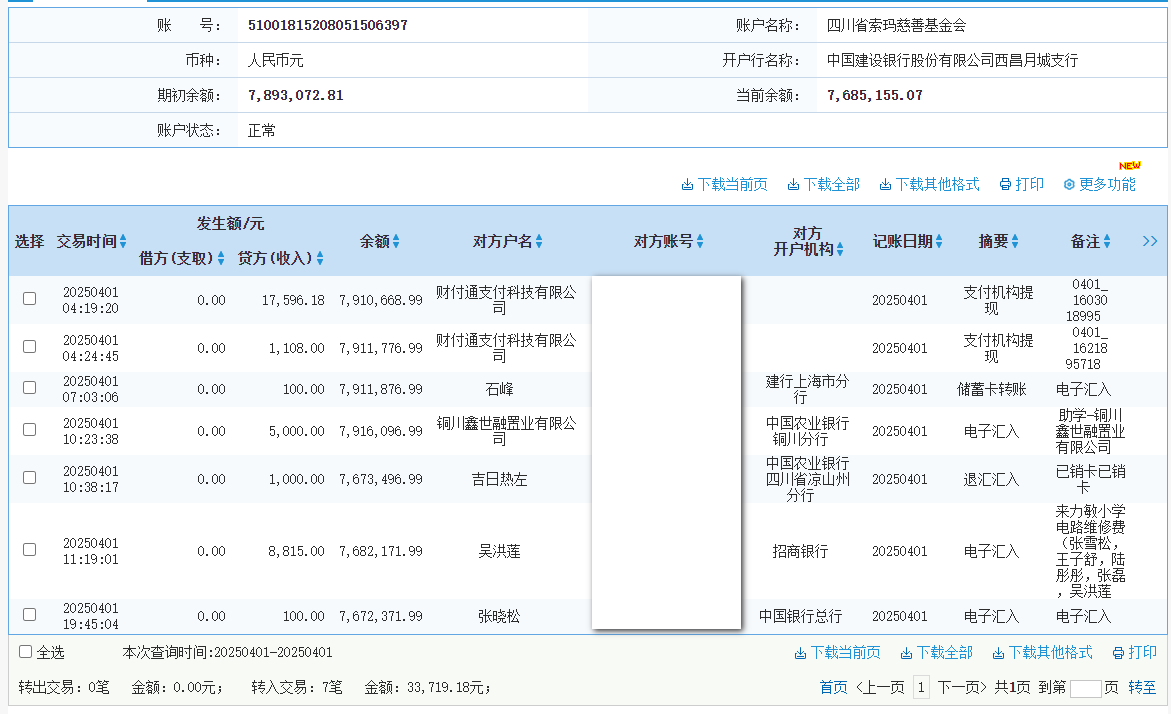Click bottom 打印 print link
1171x714 pixels.
point(1134,653)
